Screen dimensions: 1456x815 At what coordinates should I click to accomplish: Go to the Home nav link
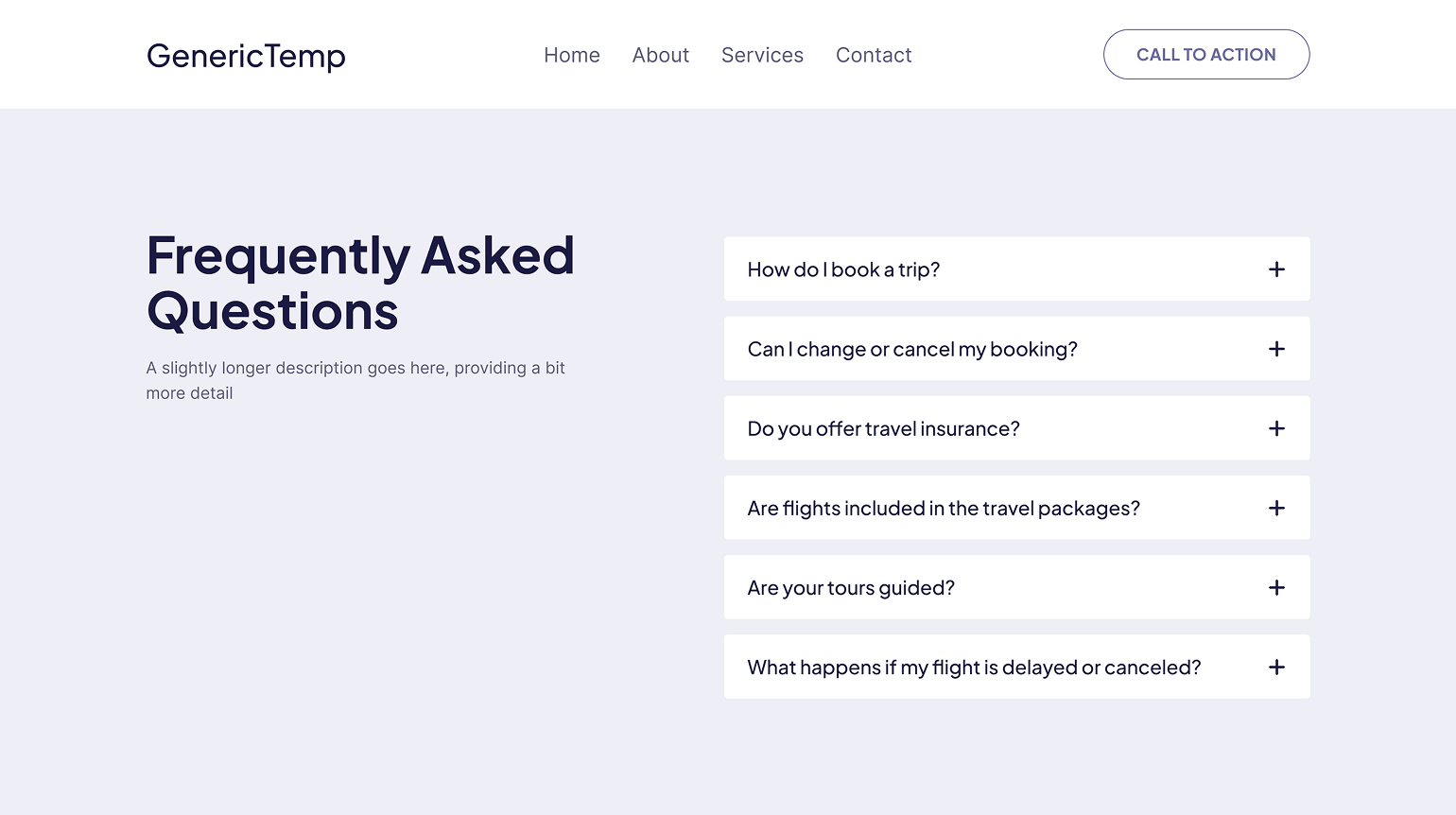click(572, 55)
